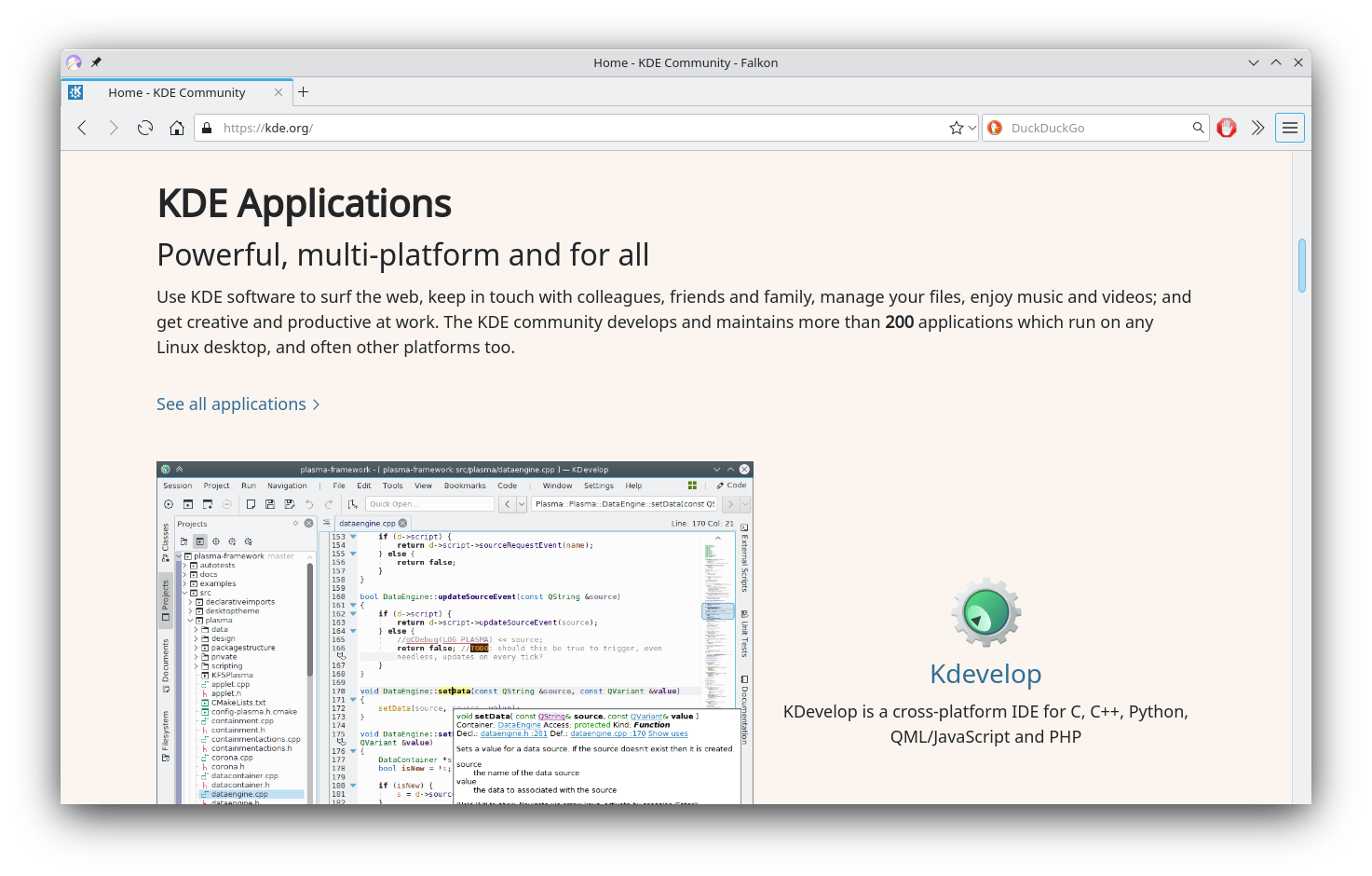
Task: Click the KDE favicon on the tab
Action: 76,92
